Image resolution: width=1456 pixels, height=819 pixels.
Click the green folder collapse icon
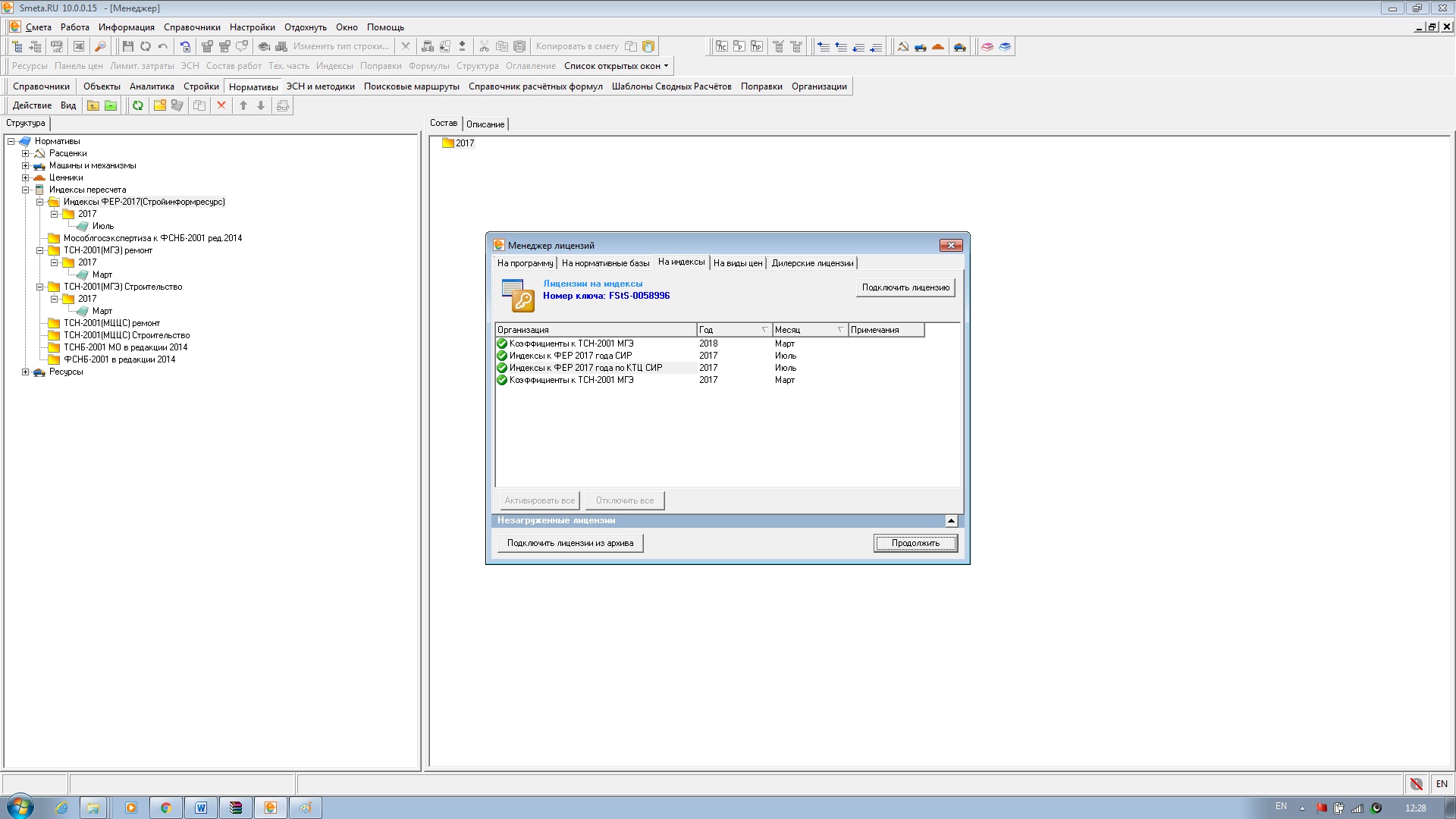coord(111,105)
